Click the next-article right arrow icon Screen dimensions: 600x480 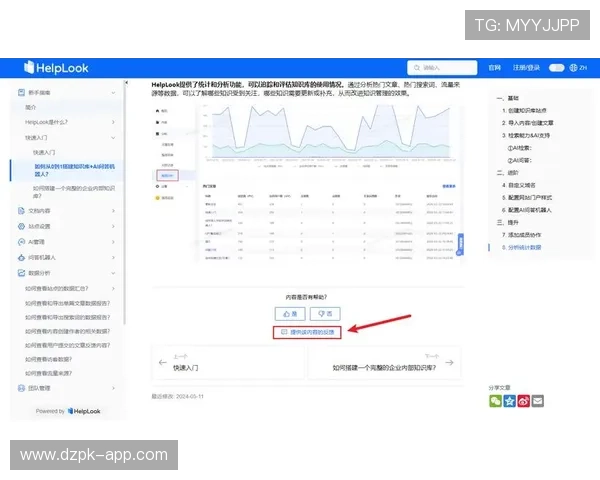click(450, 362)
